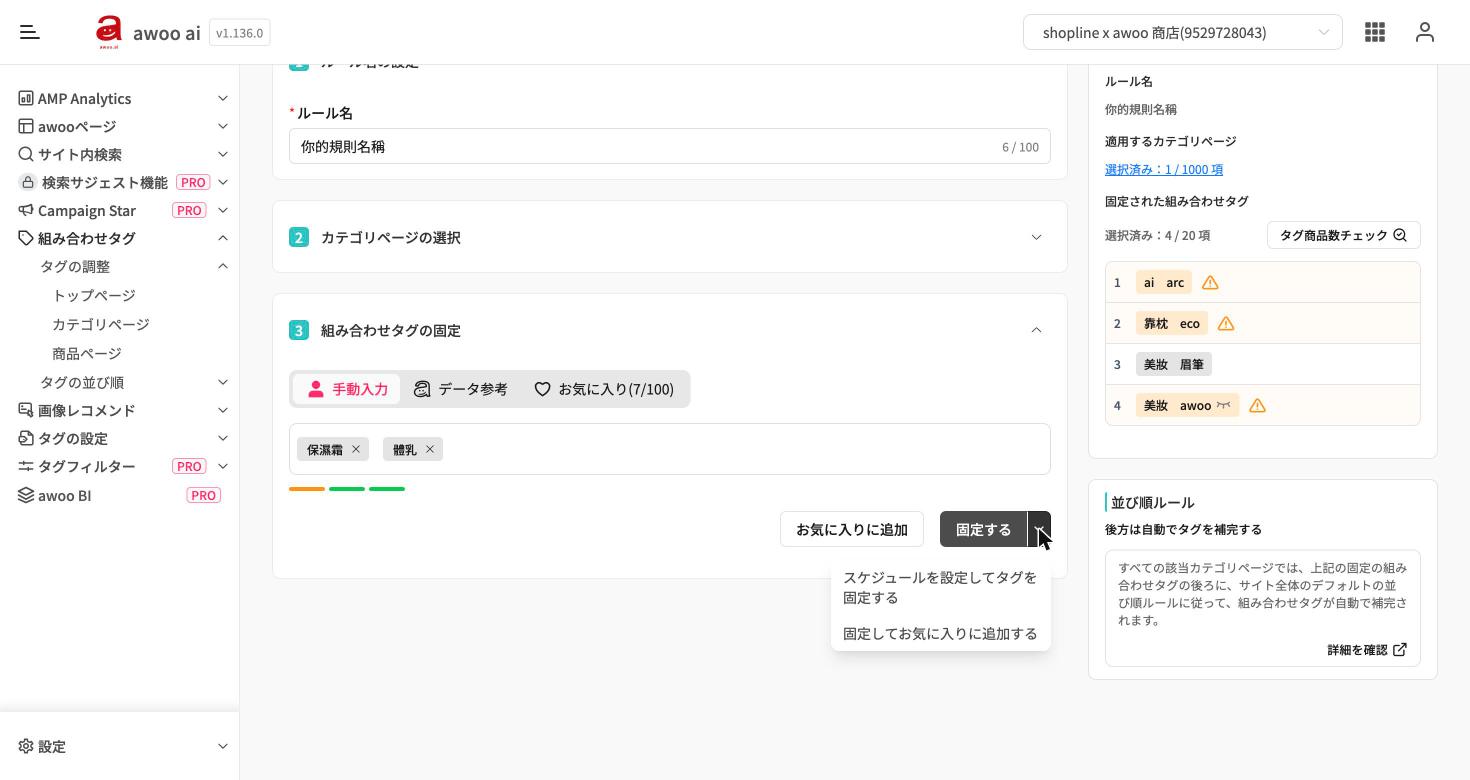Switch to the お気に入り(7/100) tab
The height and width of the screenshot is (780, 1470).
(x=604, y=389)
